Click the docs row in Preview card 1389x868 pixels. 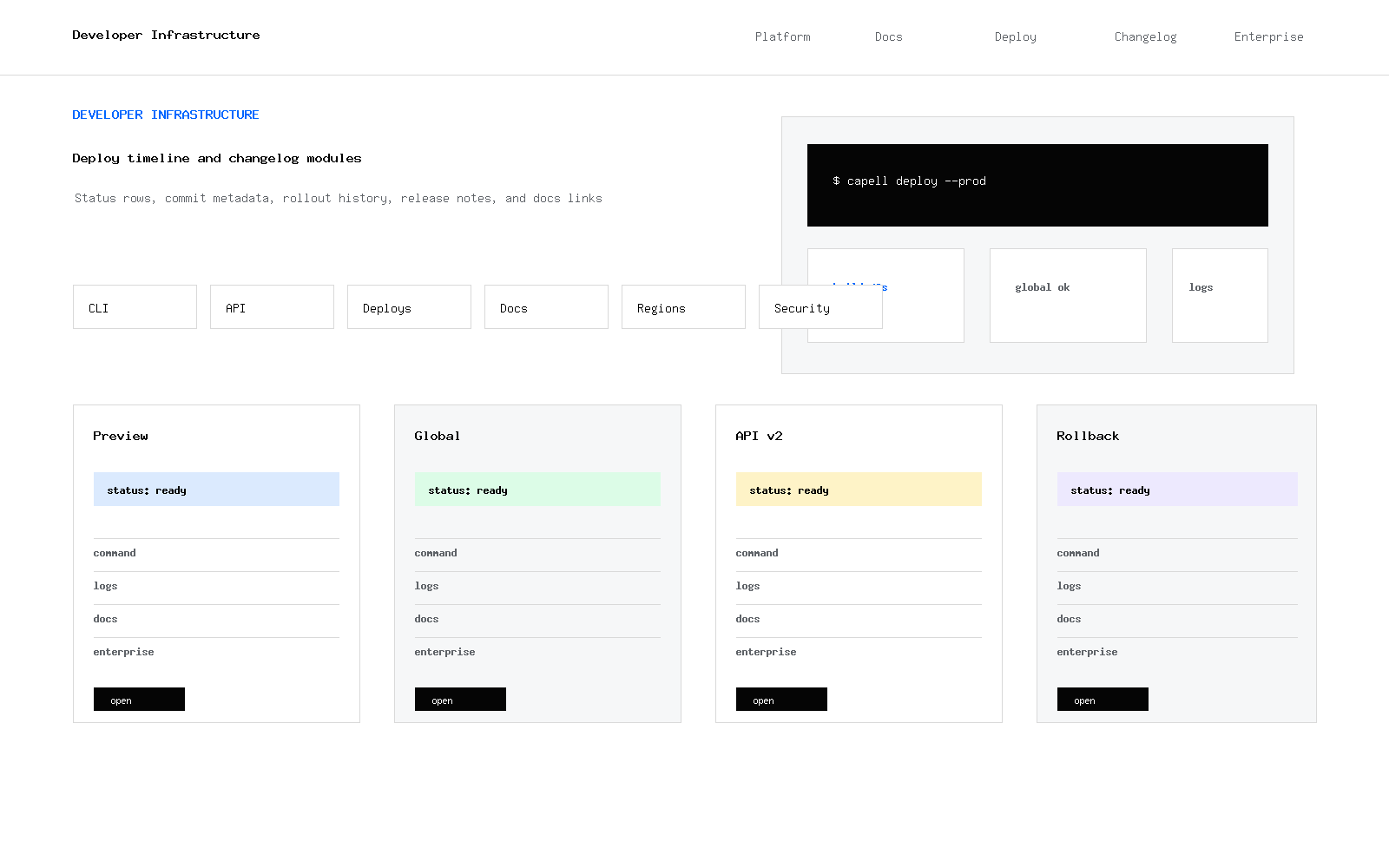[x=216, y=621]
